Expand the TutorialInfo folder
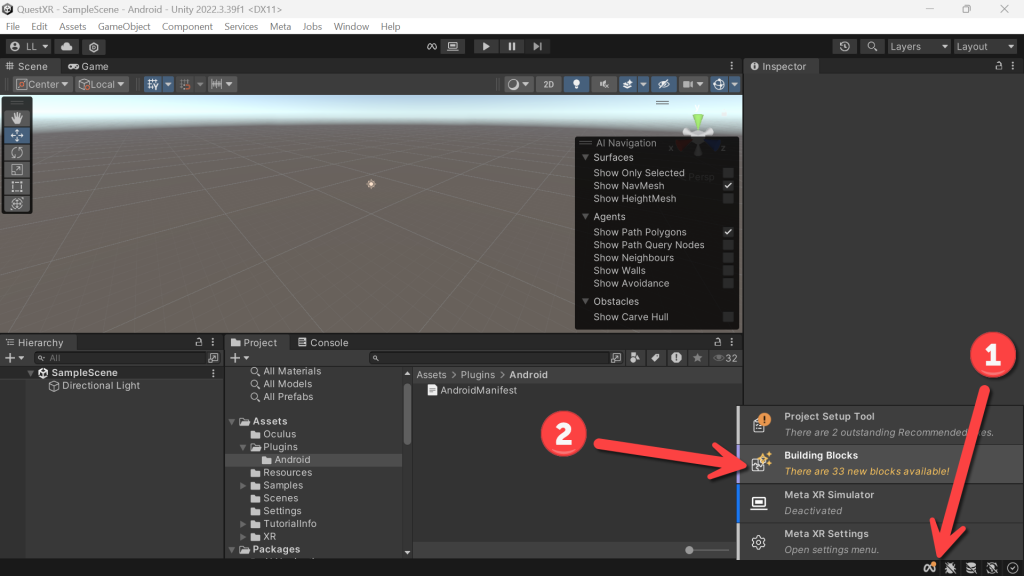Screen dimensions: 1024x576 click(x=243, y=524)
